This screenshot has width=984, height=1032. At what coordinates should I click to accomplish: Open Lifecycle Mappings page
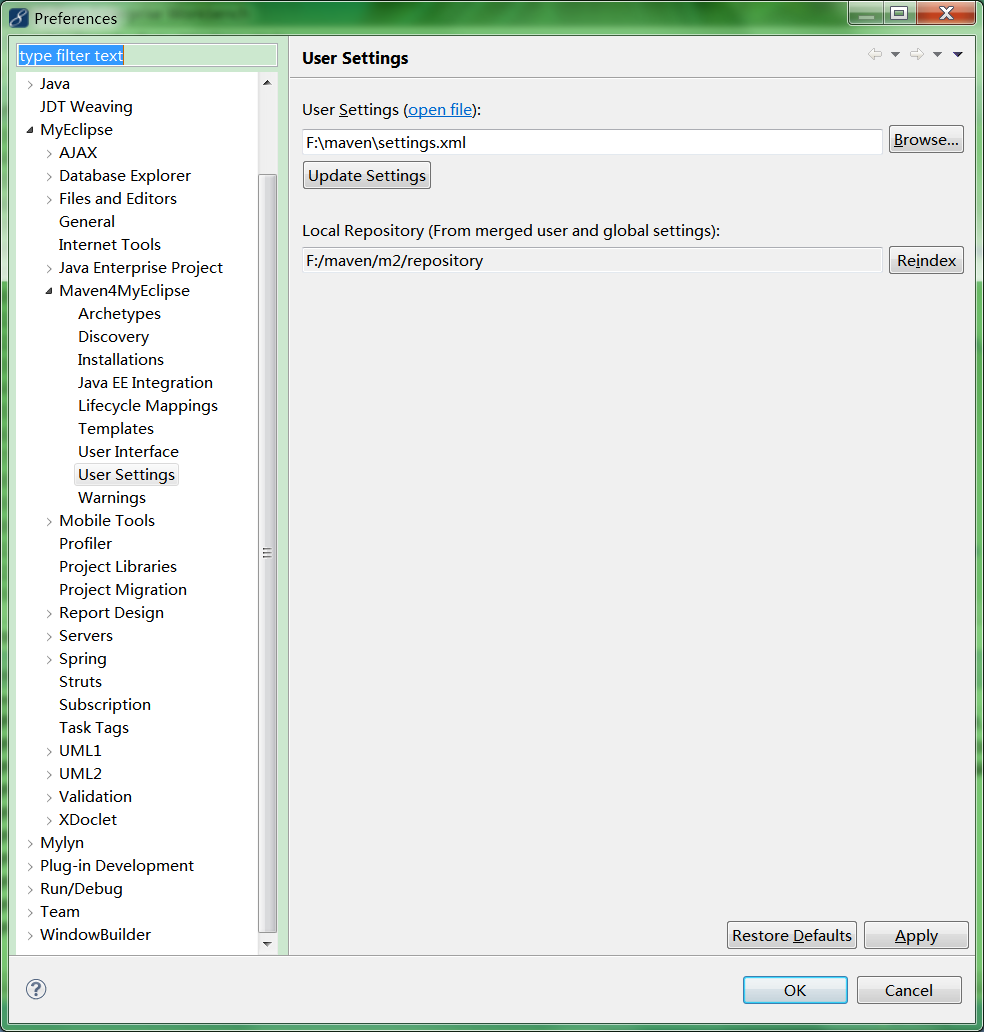point(147,406)
